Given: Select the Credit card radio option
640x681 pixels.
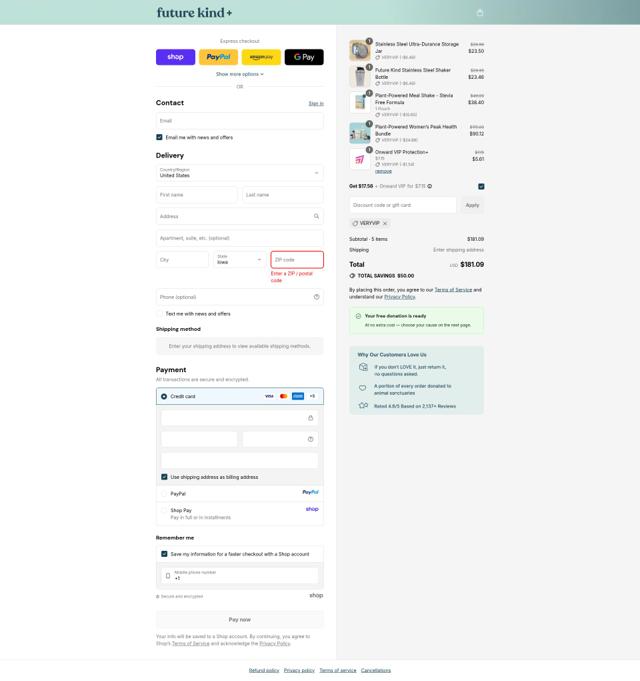Looking at the screenshot, I should [164, 397].
